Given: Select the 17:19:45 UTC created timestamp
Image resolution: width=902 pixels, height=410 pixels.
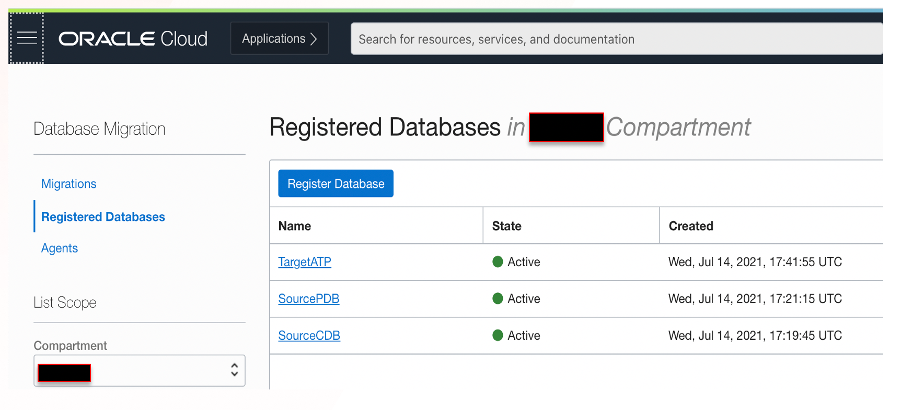Looking at the screenshot, I should click(755, 335).
